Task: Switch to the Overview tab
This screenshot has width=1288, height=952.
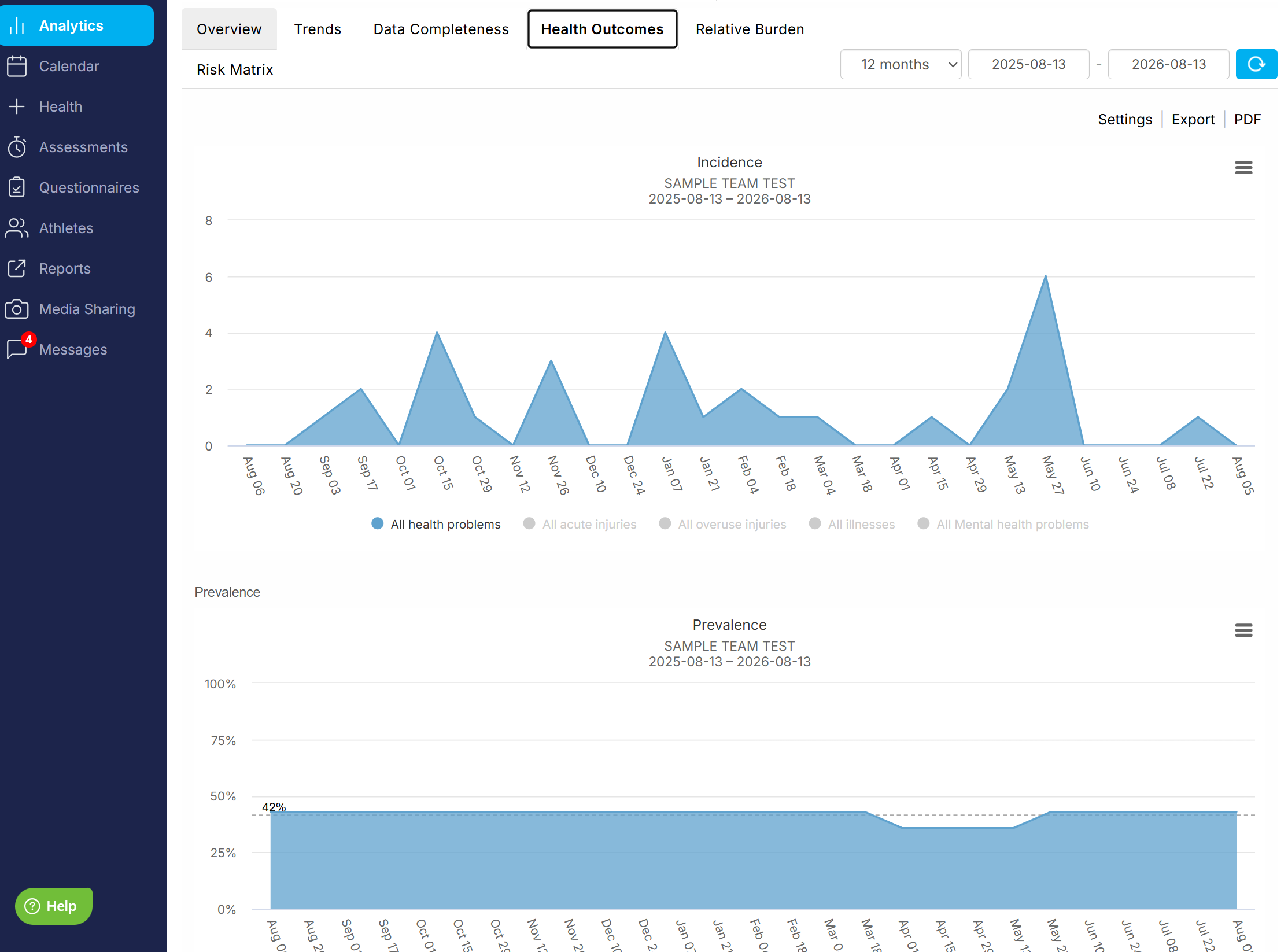Action: point(229,29)
